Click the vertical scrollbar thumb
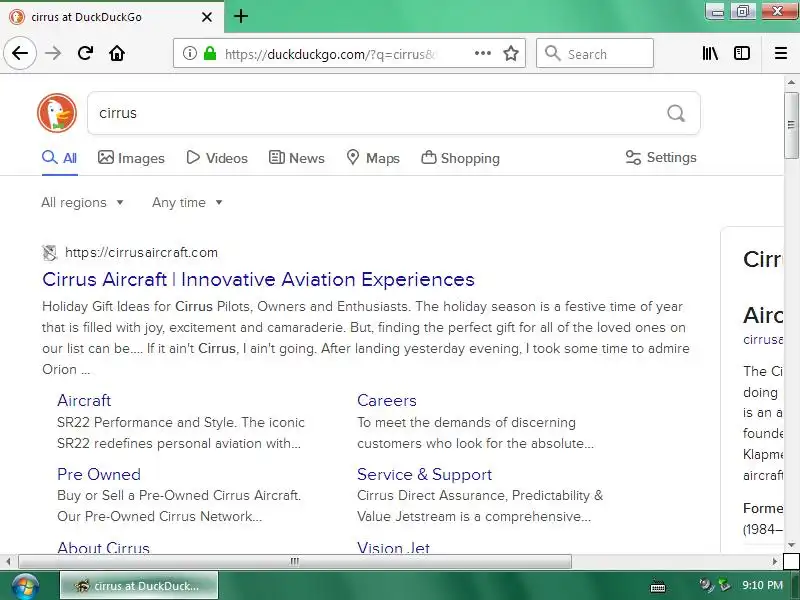800x600 pixels. (791, 126)
